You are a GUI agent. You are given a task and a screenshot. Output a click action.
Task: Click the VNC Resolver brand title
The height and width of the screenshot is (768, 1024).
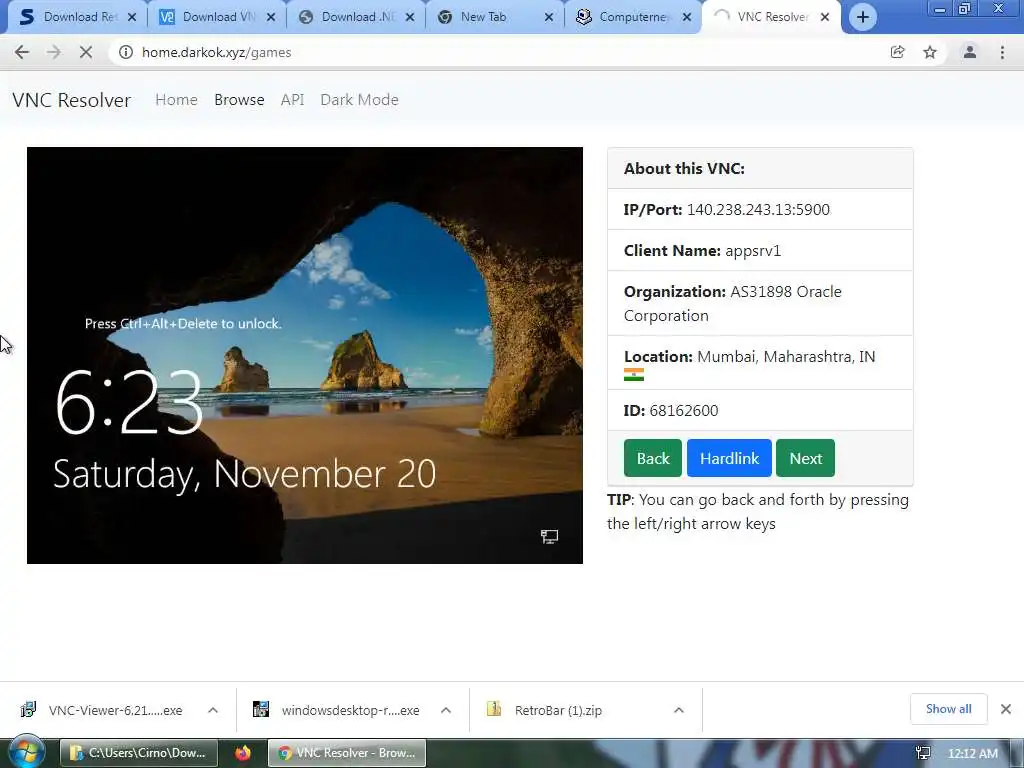point(71,100)
